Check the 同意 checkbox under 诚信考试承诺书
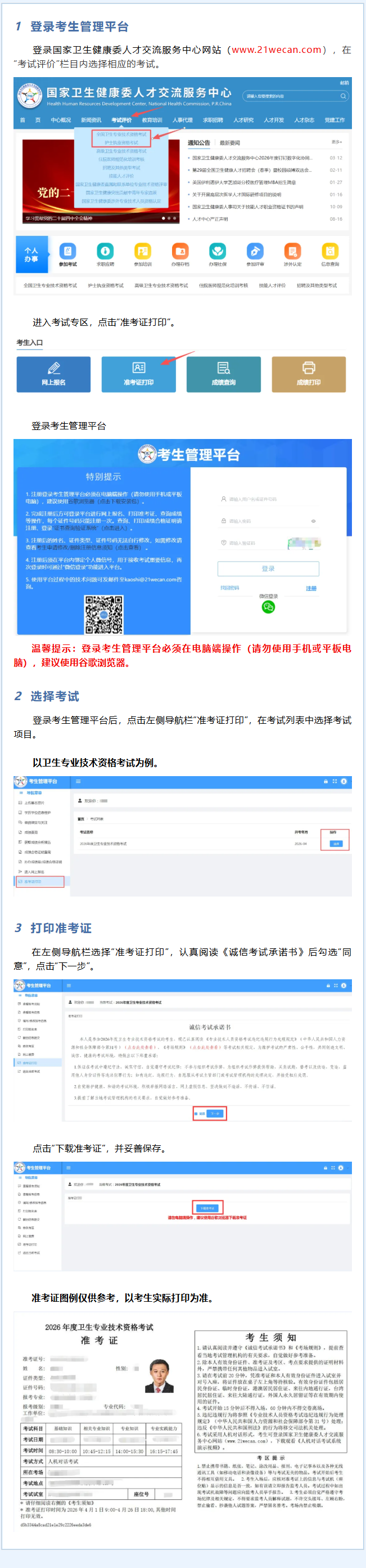 click(x=196, y=1113)
